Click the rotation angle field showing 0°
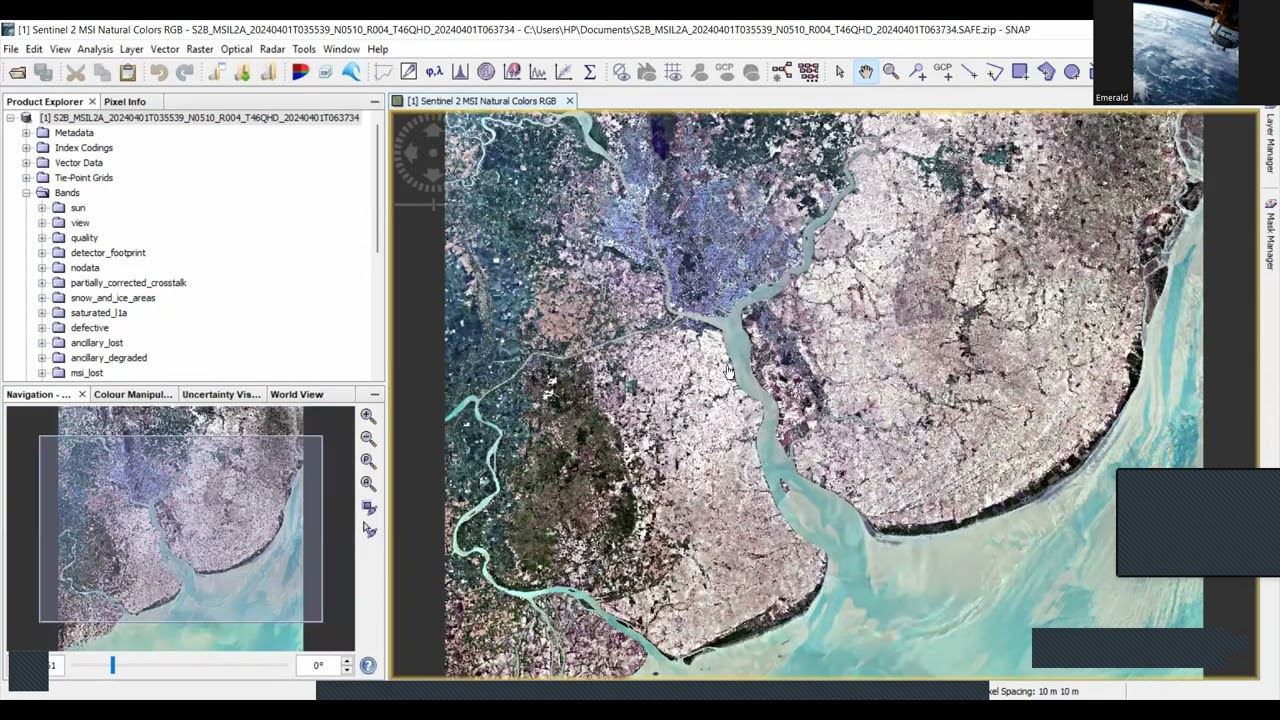This screenshot has width=1280, height=720. pos(318,665)
